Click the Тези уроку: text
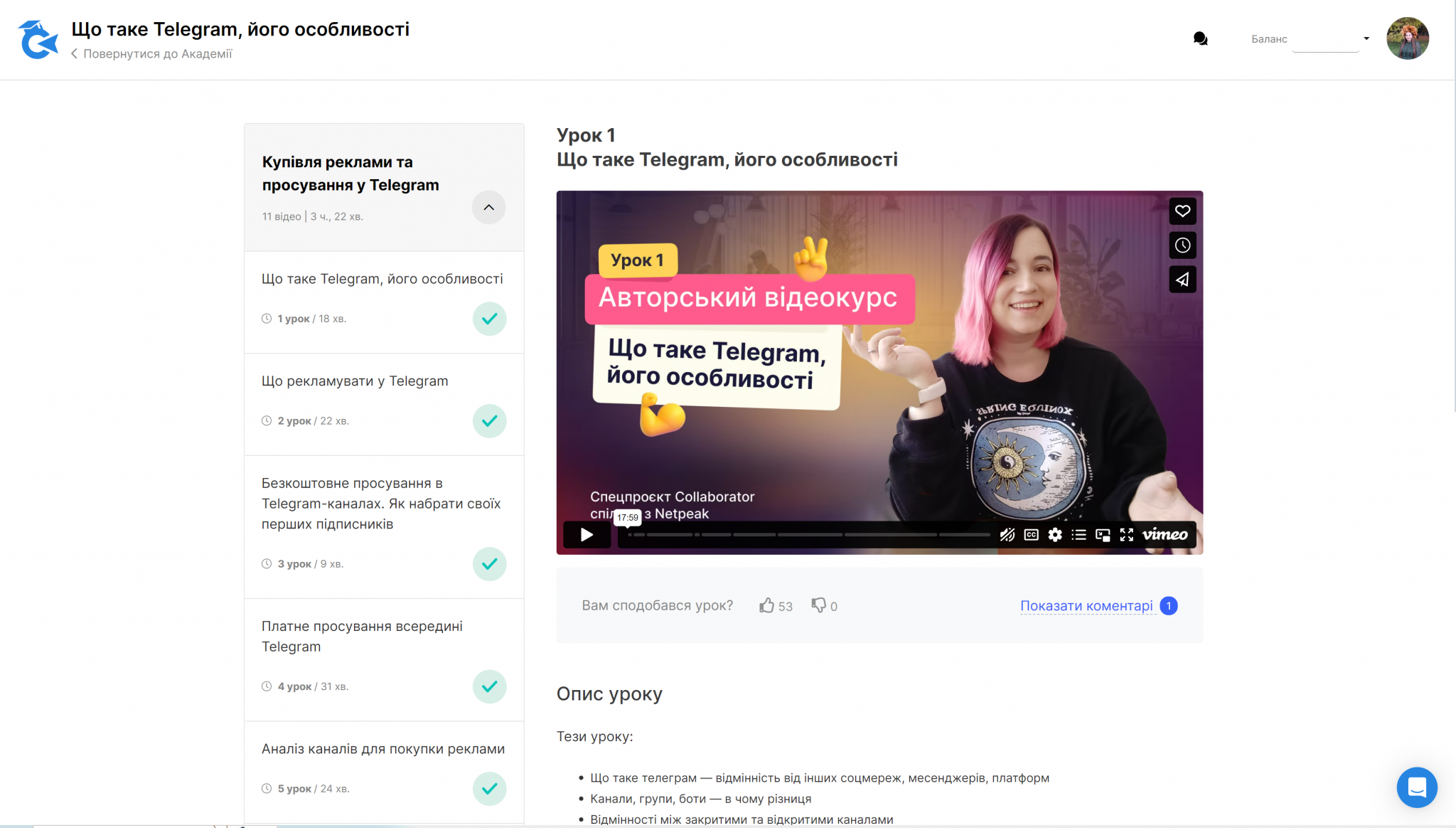Screen dimensions: 1456x828 click(x=595, y=737)
